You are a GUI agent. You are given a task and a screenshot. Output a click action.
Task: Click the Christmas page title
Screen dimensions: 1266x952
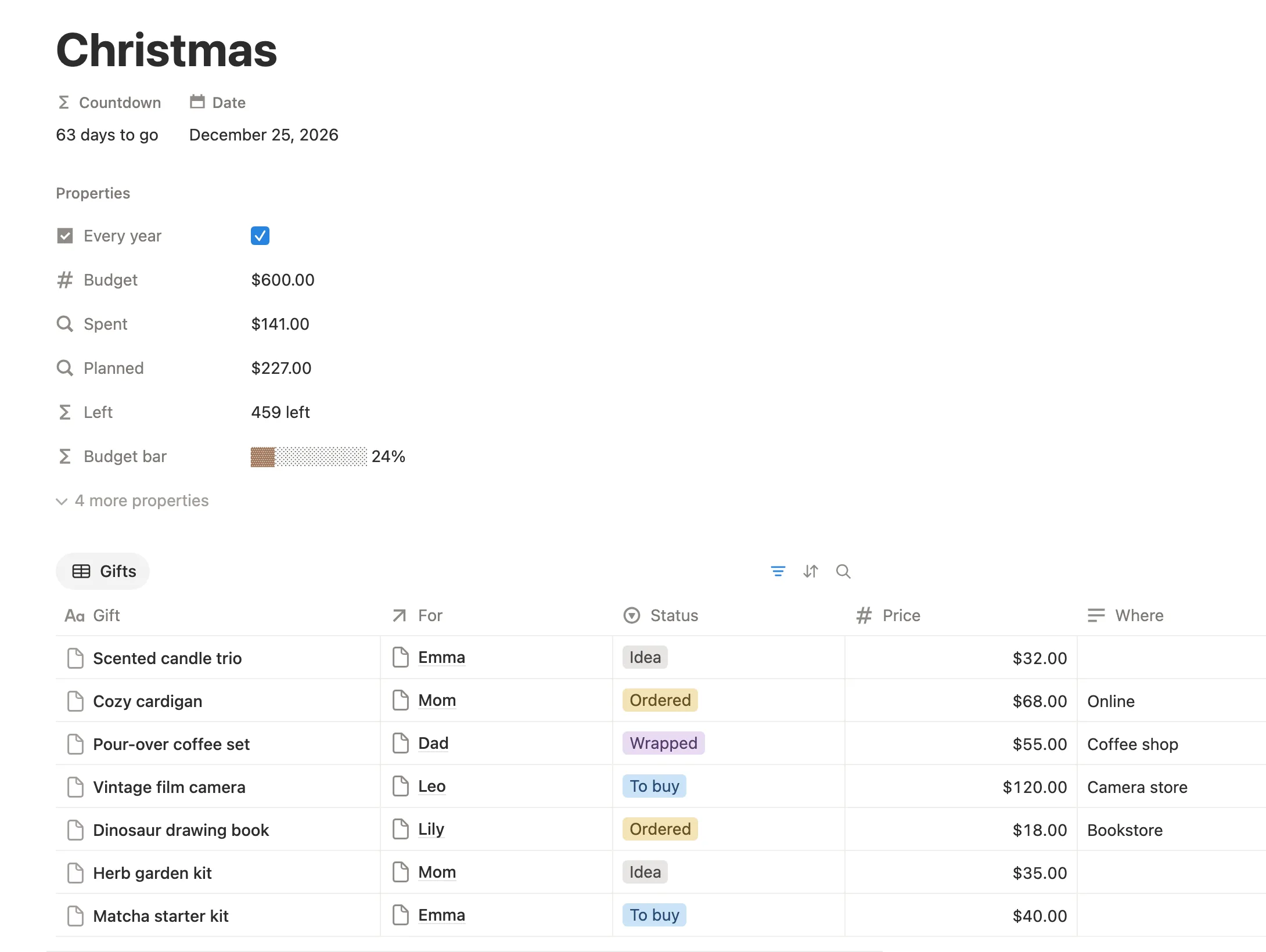(x=167, y=50)
